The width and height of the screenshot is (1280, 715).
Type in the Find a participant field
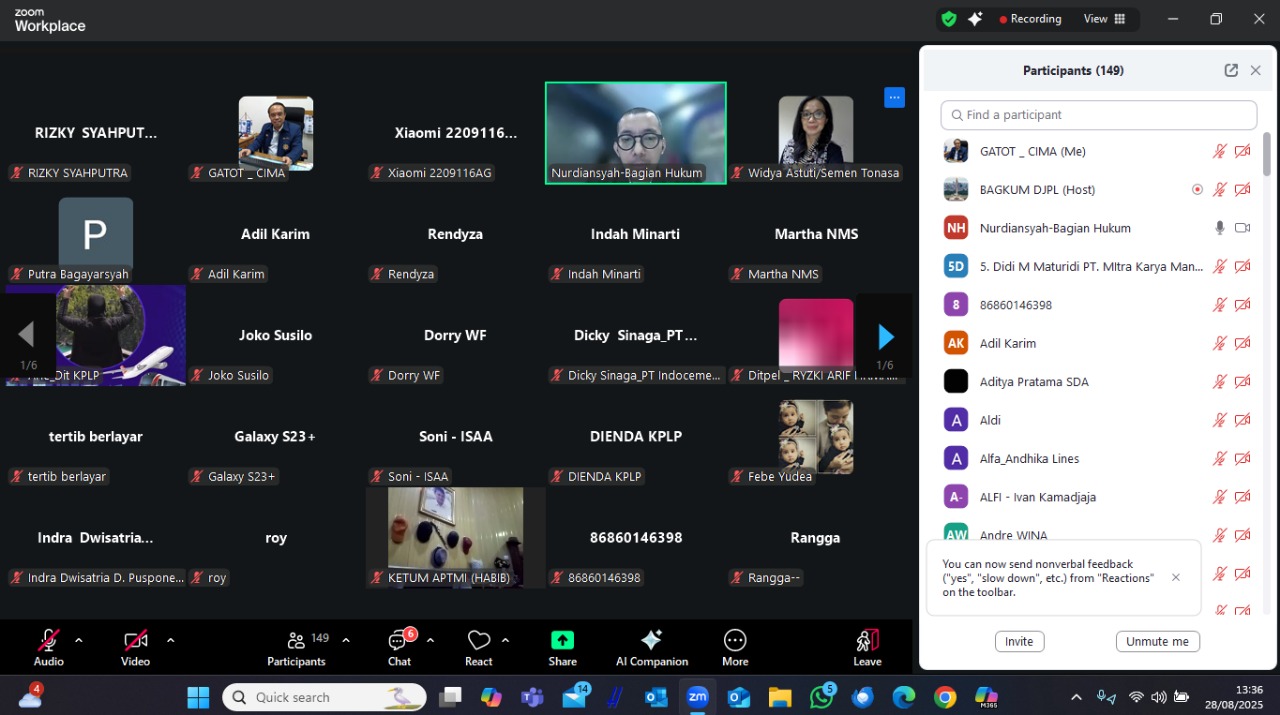click(1098, 115)
